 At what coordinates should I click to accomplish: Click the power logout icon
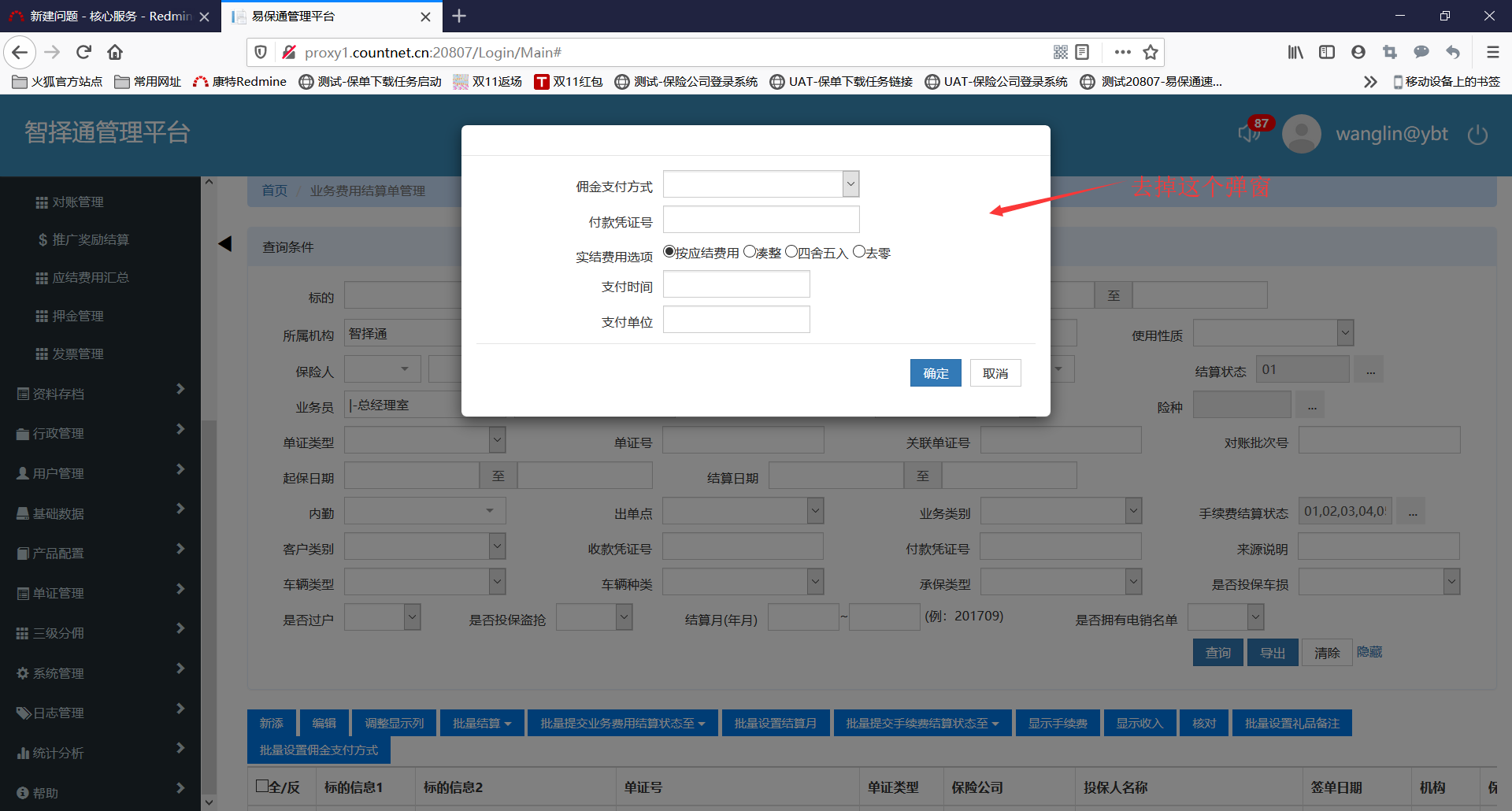(x=1477, y=135)
